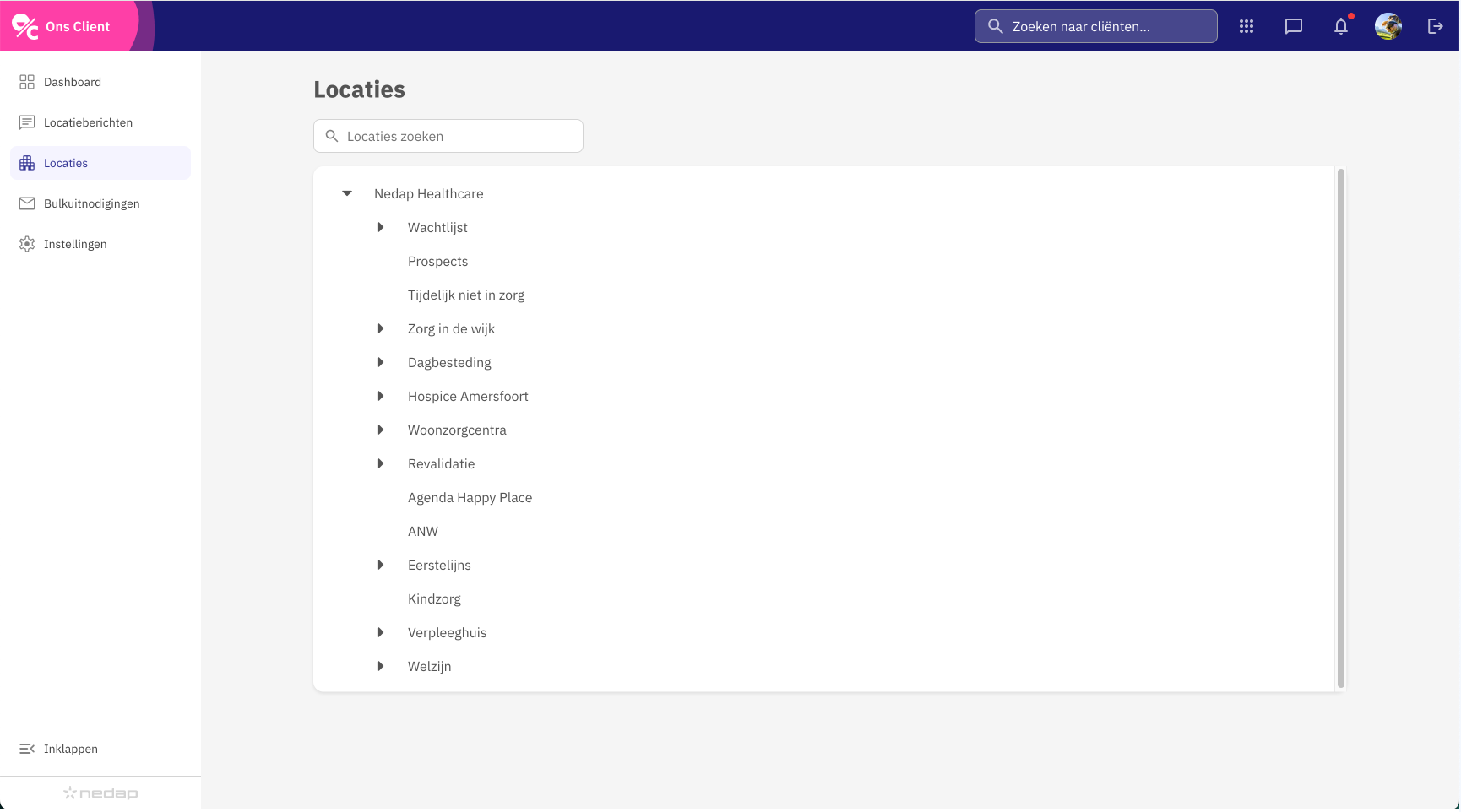Click Inklappen to collapse the sidebar

100,749
